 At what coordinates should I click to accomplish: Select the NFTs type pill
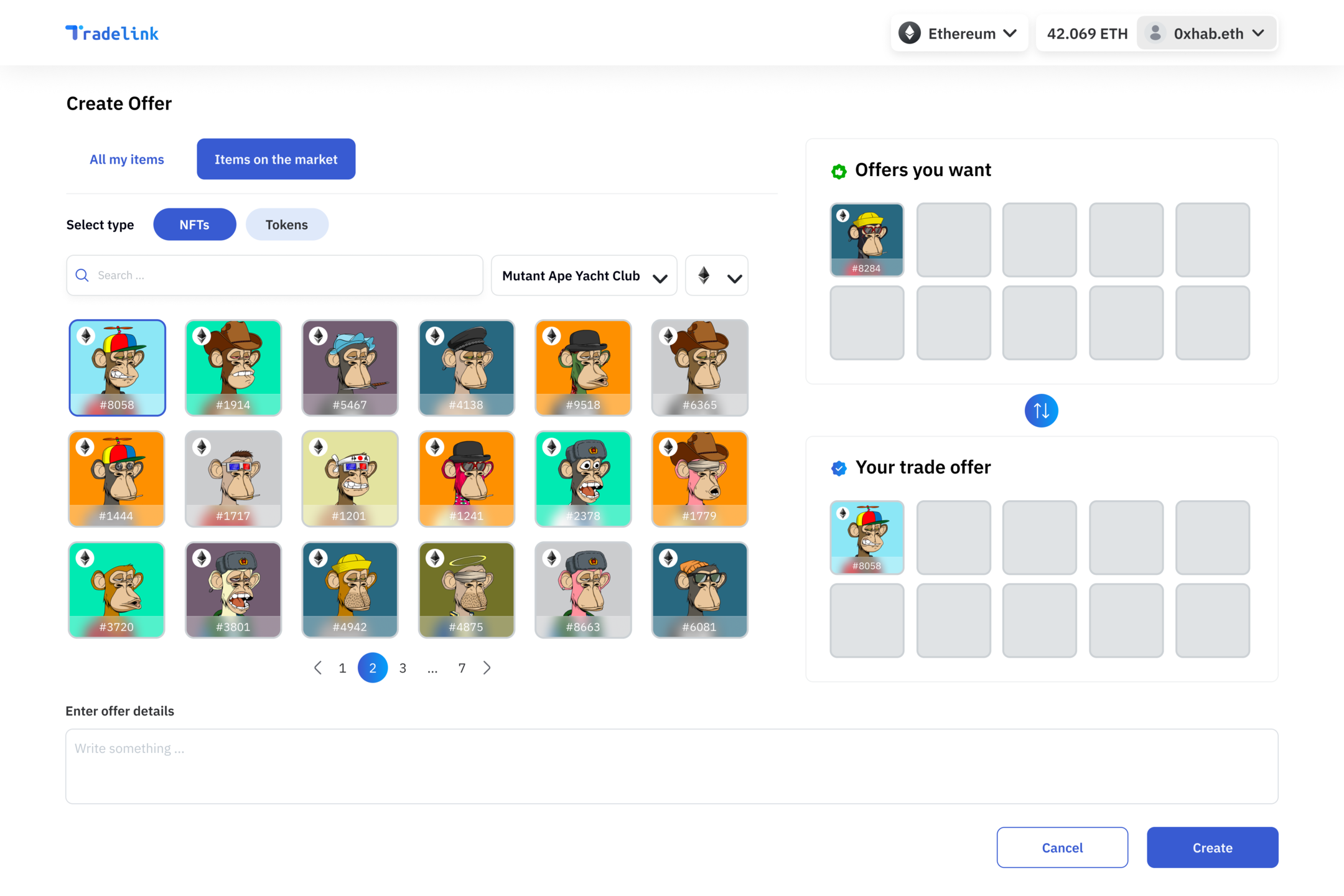[194, 225]
